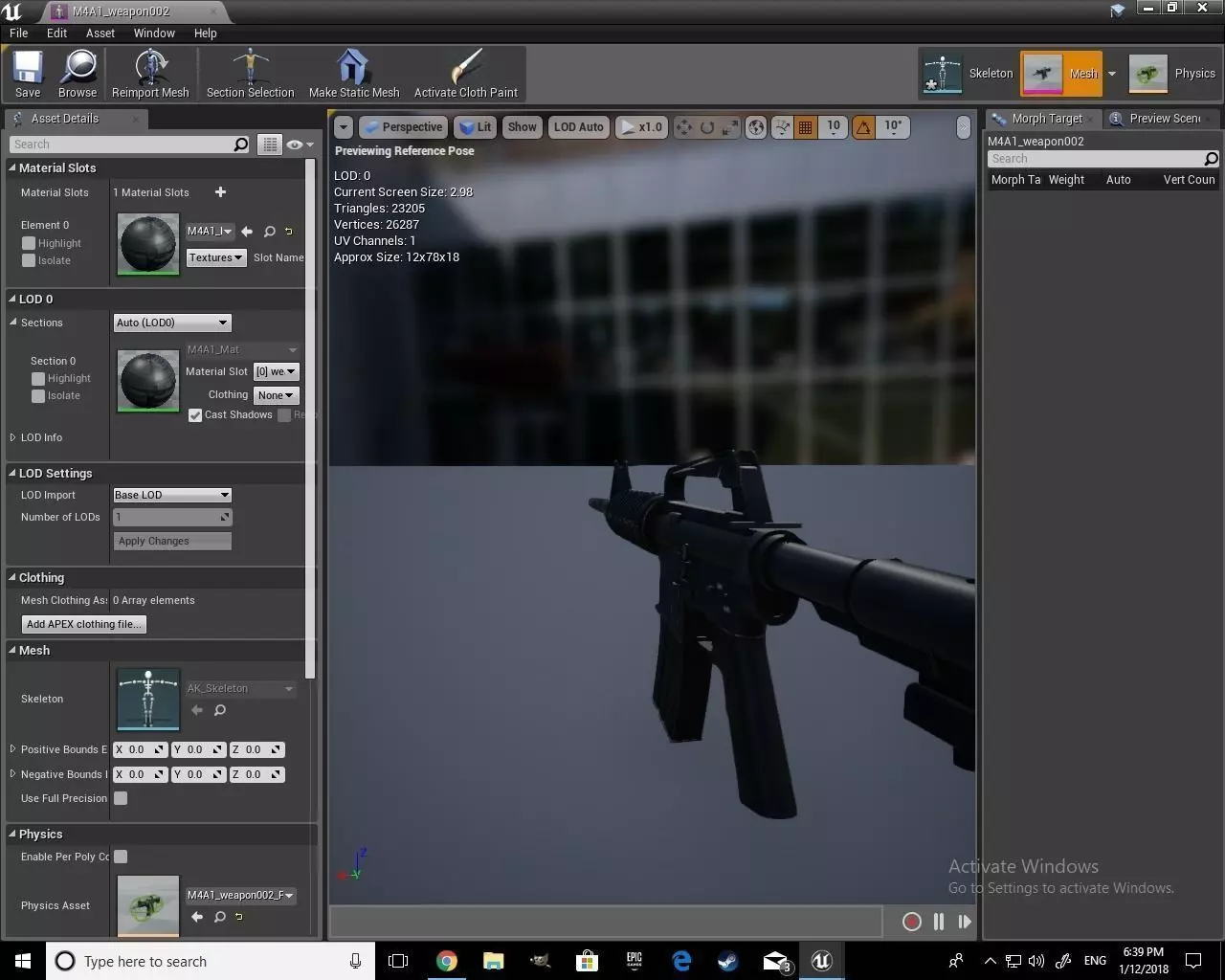Open the Help menu
The height and width of the screenshot is (980, 1225).
click(206, 33)
